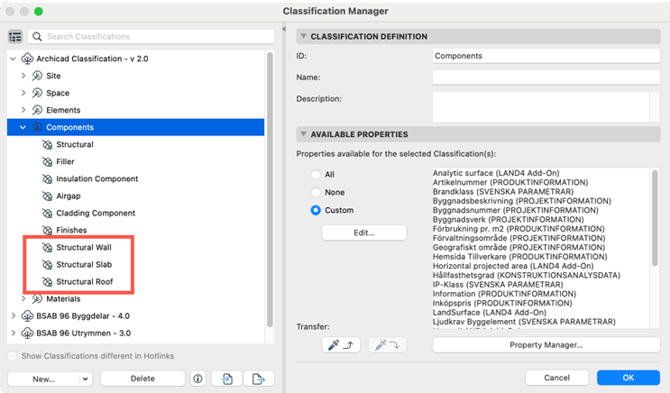This screenshot has height=393, width=670.
Task: Click the properties list scrollbar
Action: pyautogui.click(x=655, y=218)
